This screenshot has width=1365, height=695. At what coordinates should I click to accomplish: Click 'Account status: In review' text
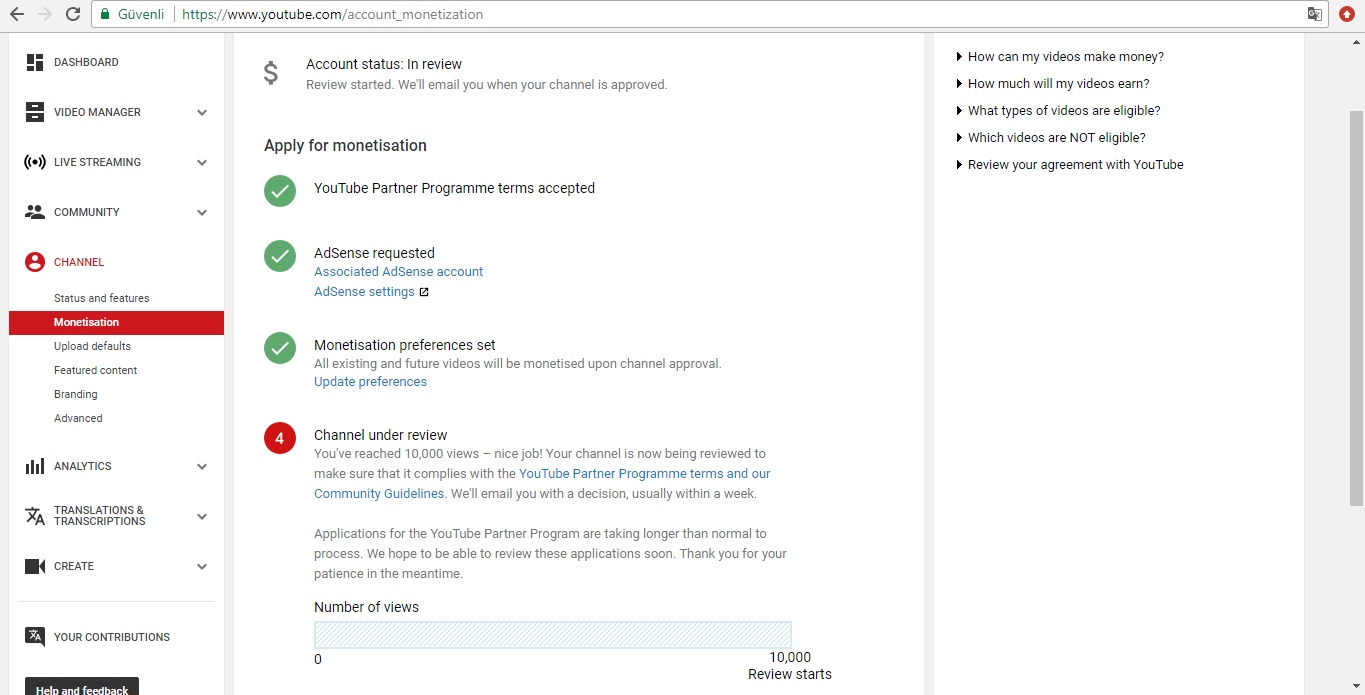pos(384,64)
